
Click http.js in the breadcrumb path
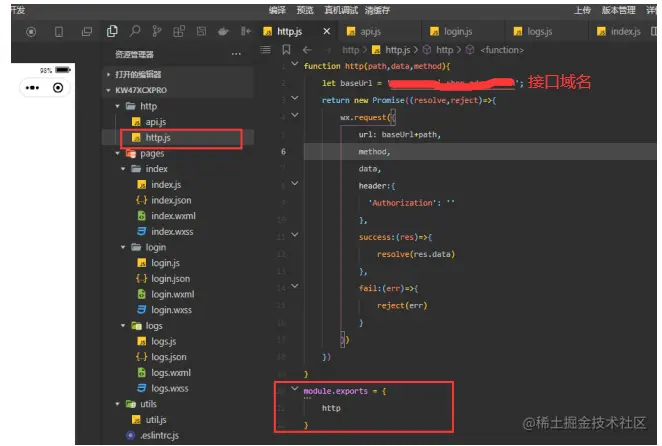(397, 50)
